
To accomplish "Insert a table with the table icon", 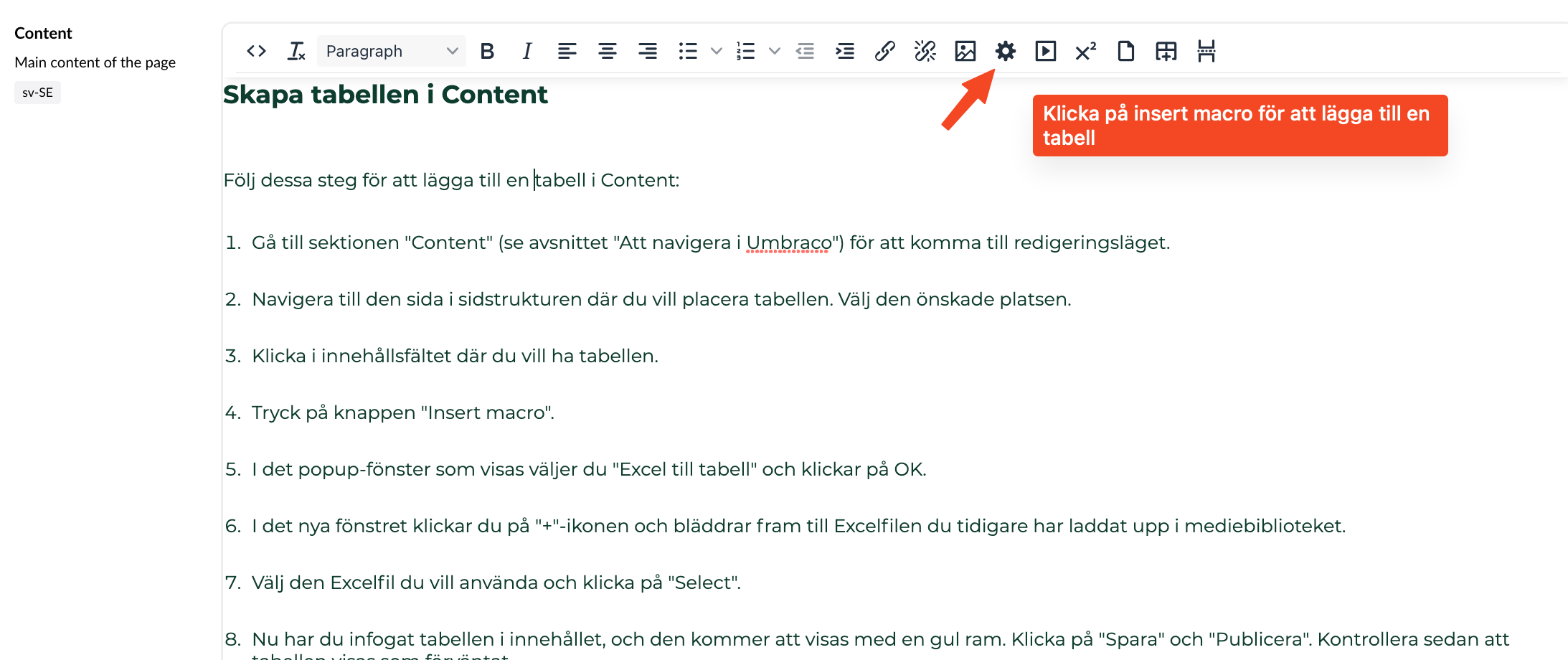I will pos(1166,51).
